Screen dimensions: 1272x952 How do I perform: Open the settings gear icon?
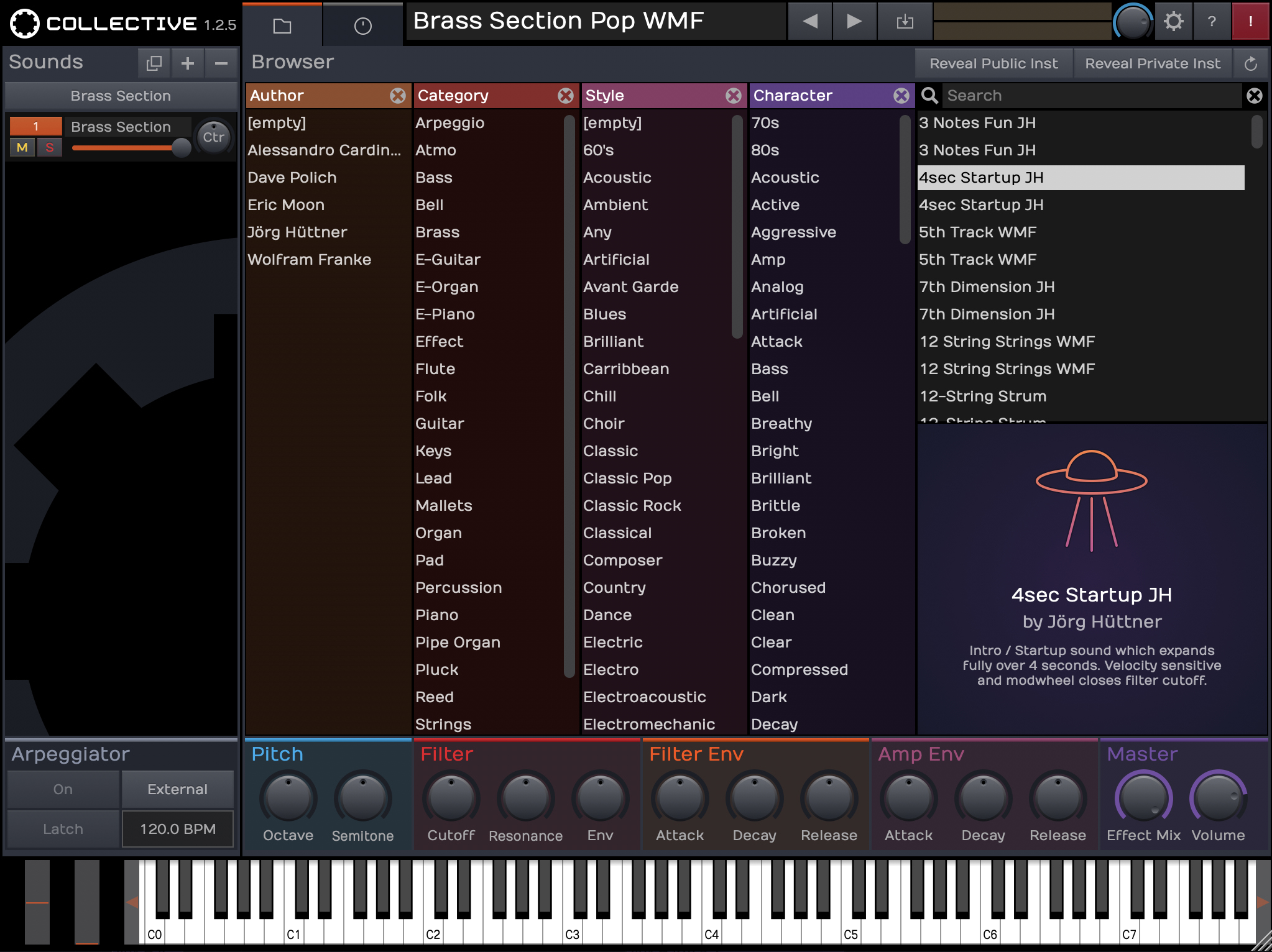pyautogui.click(x=1174, y=21)
